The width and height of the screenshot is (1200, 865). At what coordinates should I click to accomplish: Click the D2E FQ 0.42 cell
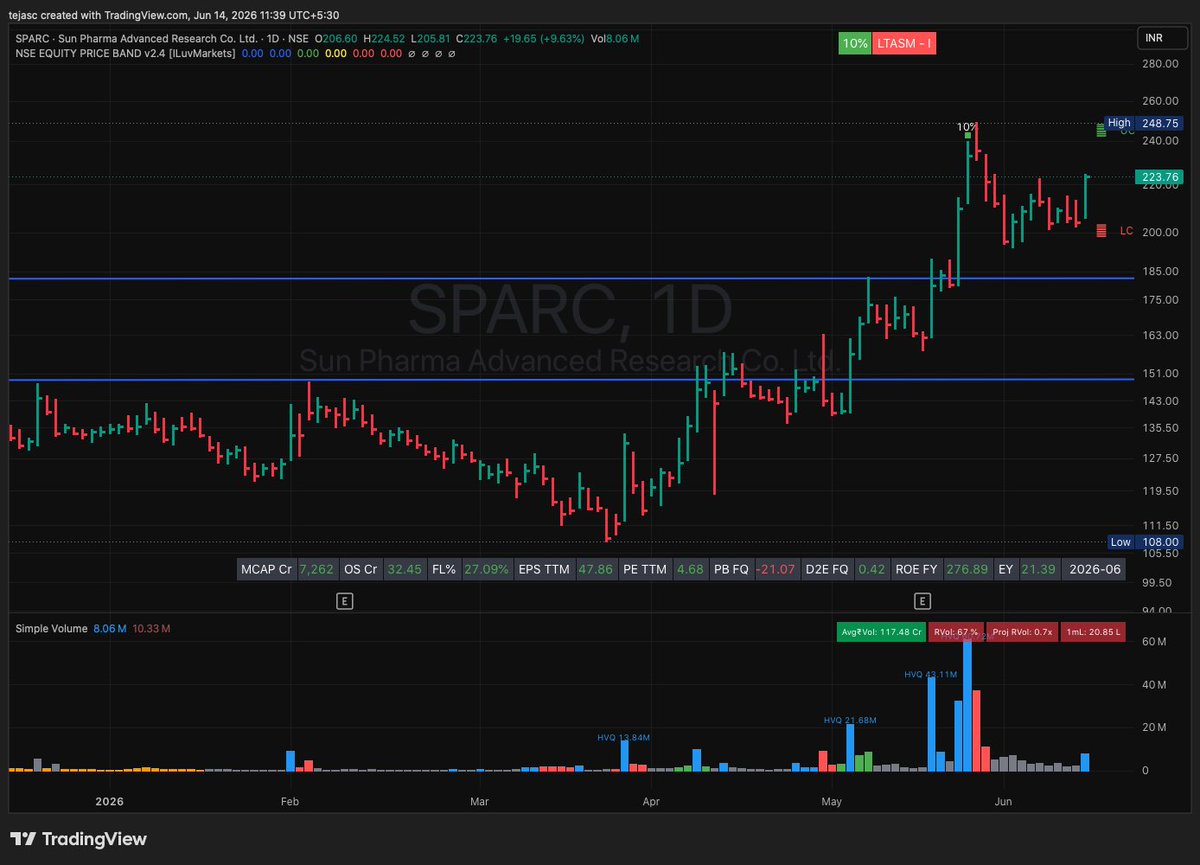(x=846, y=569)
